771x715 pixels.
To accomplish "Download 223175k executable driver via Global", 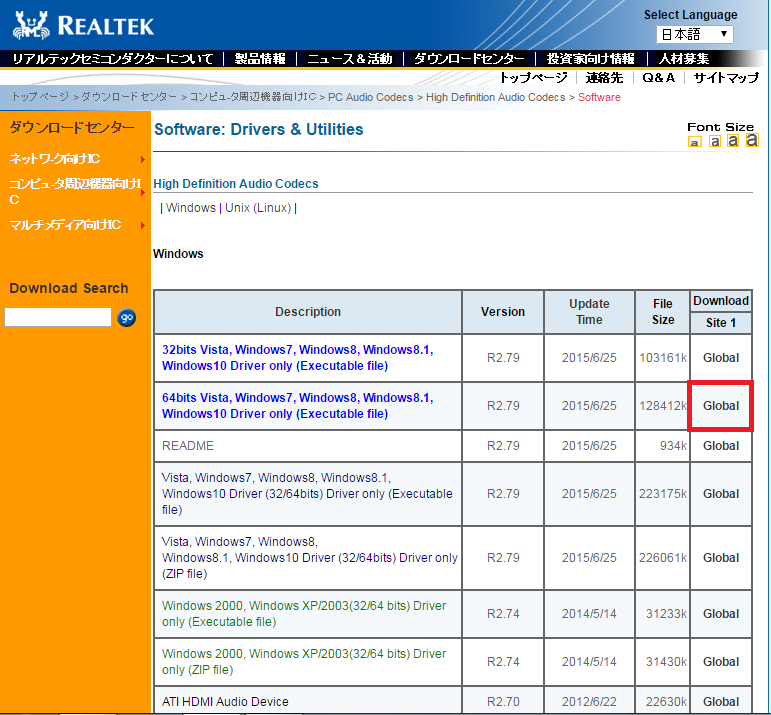I will tap(721, 494).
